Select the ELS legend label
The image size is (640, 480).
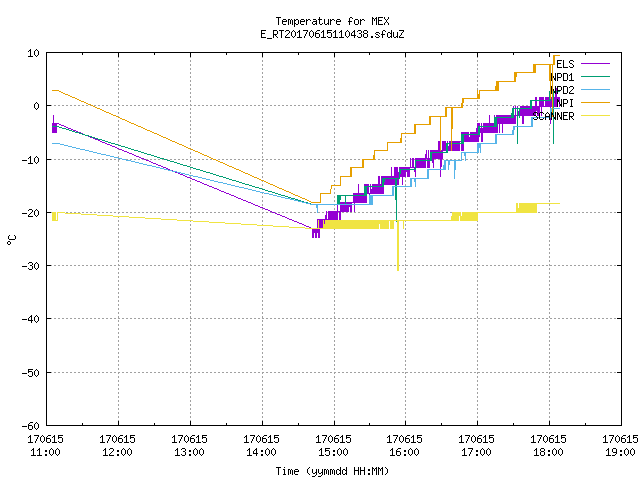565,64
